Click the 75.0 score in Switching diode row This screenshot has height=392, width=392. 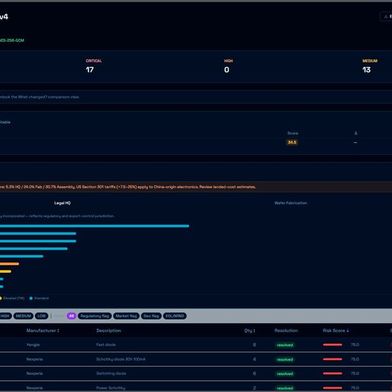click(x=355, y=373)
